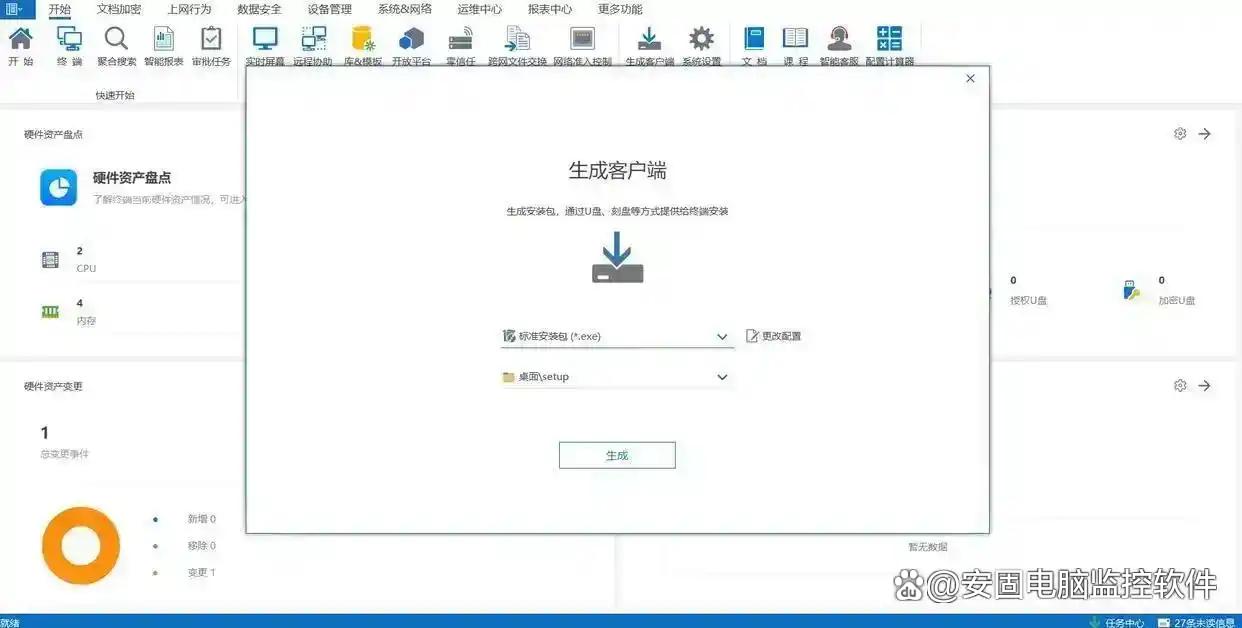Viewport: 1242px width, 628px height.
Task: Open the 设备管理 menu tab
Action: pos(330,9)
